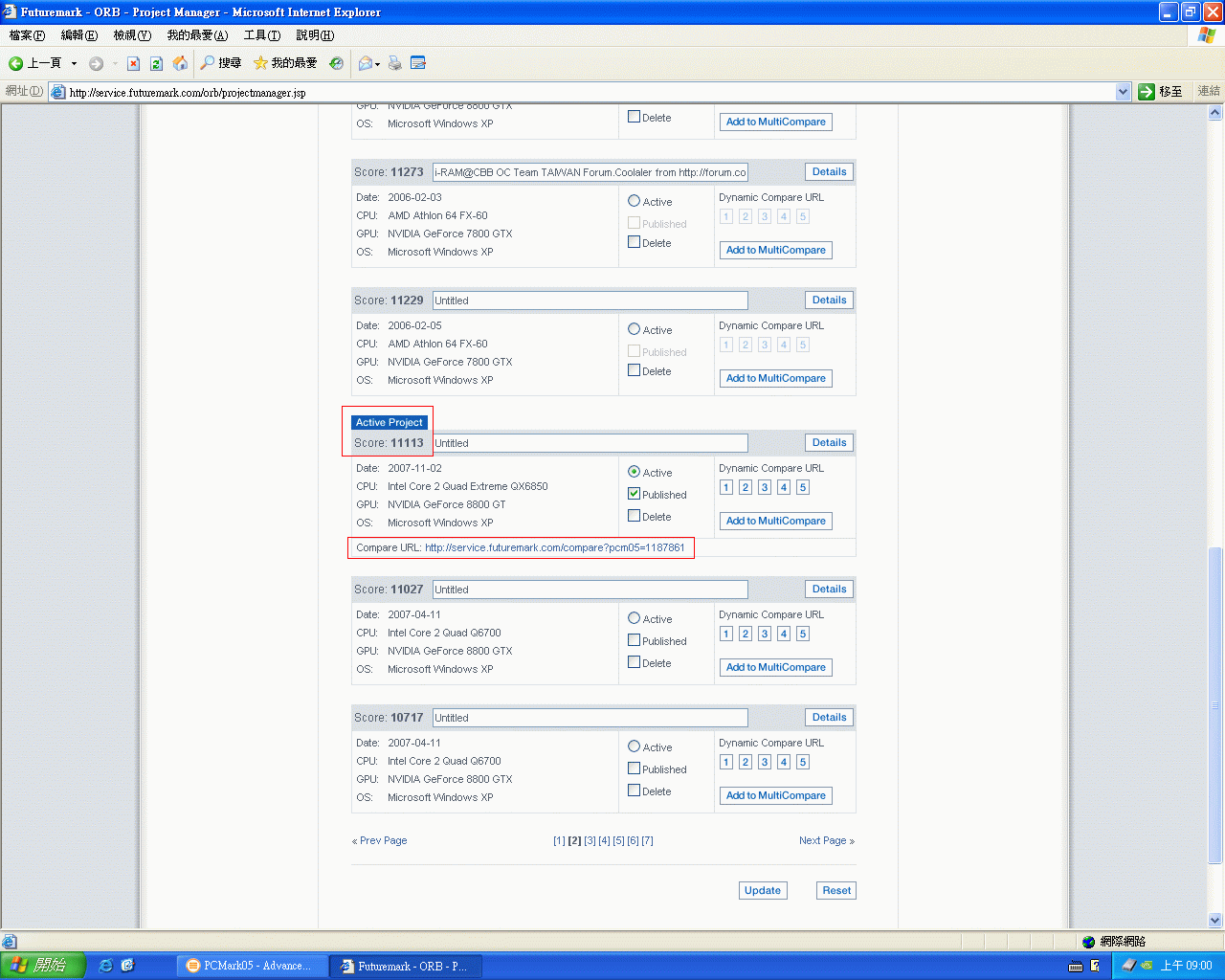
Task: Click Details for score 11113
Action: point(830,443)
